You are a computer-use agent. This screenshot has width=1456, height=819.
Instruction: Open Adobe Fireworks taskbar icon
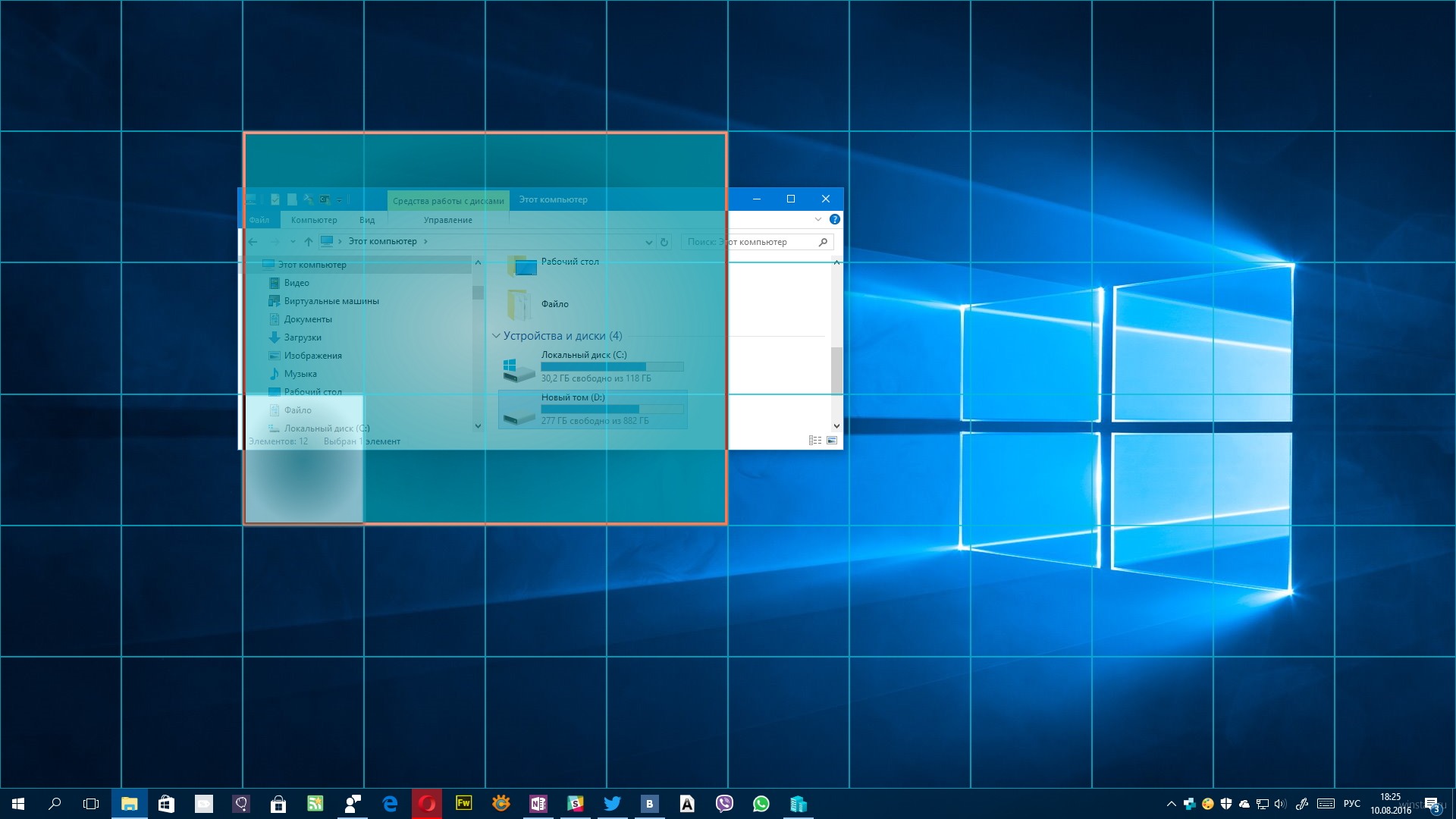(463, 803)
